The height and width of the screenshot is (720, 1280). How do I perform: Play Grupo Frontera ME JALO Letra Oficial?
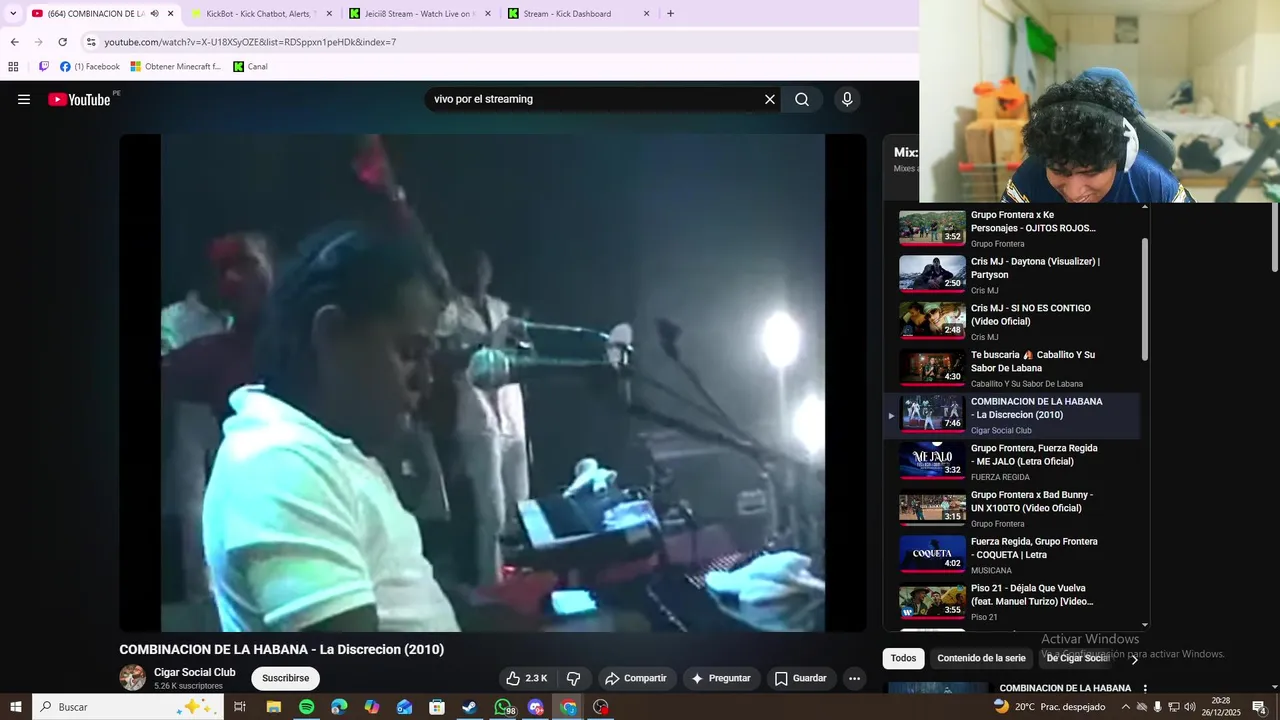click(x=1012, y=462)
